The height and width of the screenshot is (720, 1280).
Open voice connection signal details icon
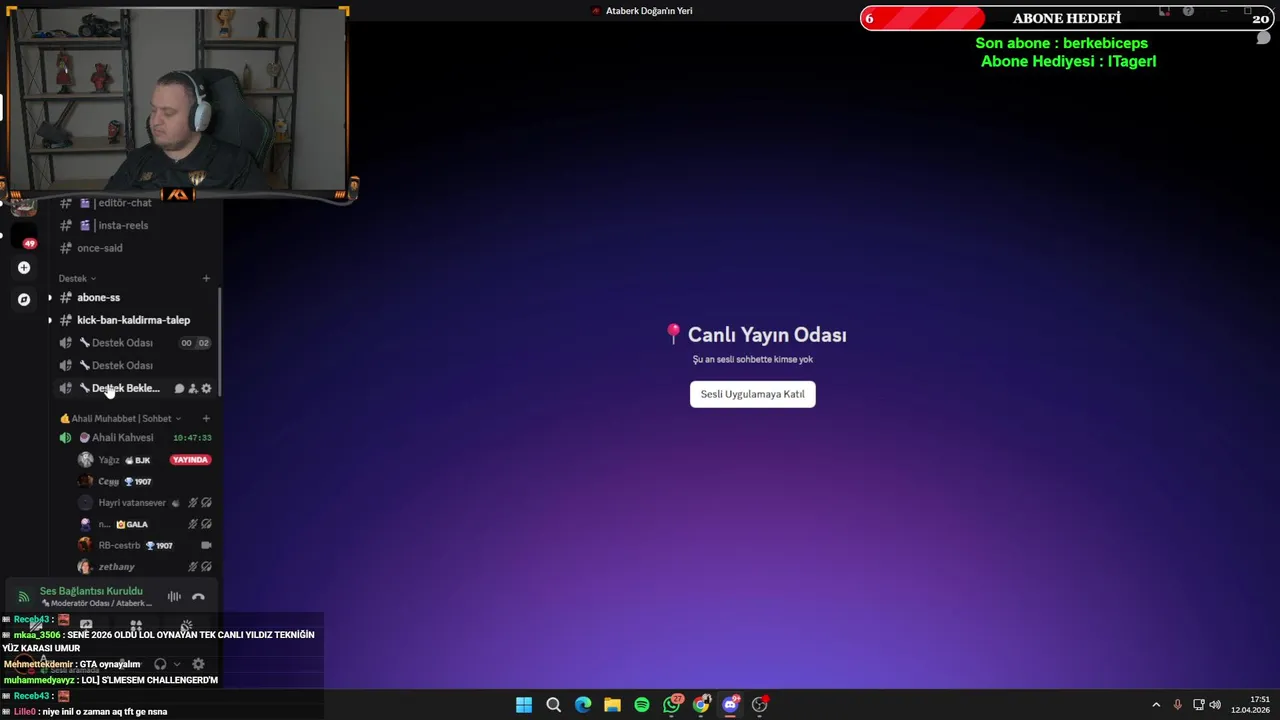pos(23,597)
